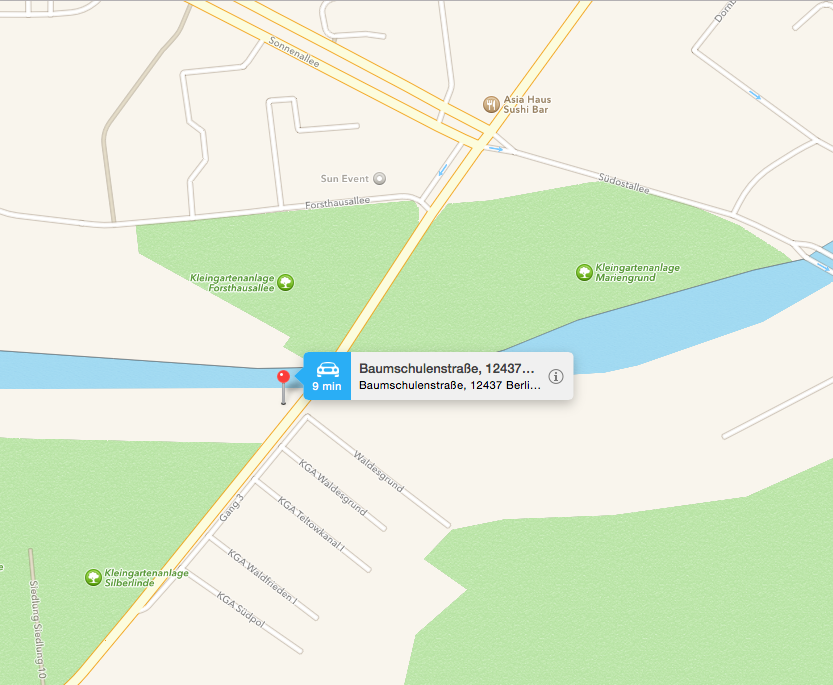This screenshot has width=833, height=685.
Task: Click the red dropped pin marker
Action: pyautogui.click(x=284, y=378)
